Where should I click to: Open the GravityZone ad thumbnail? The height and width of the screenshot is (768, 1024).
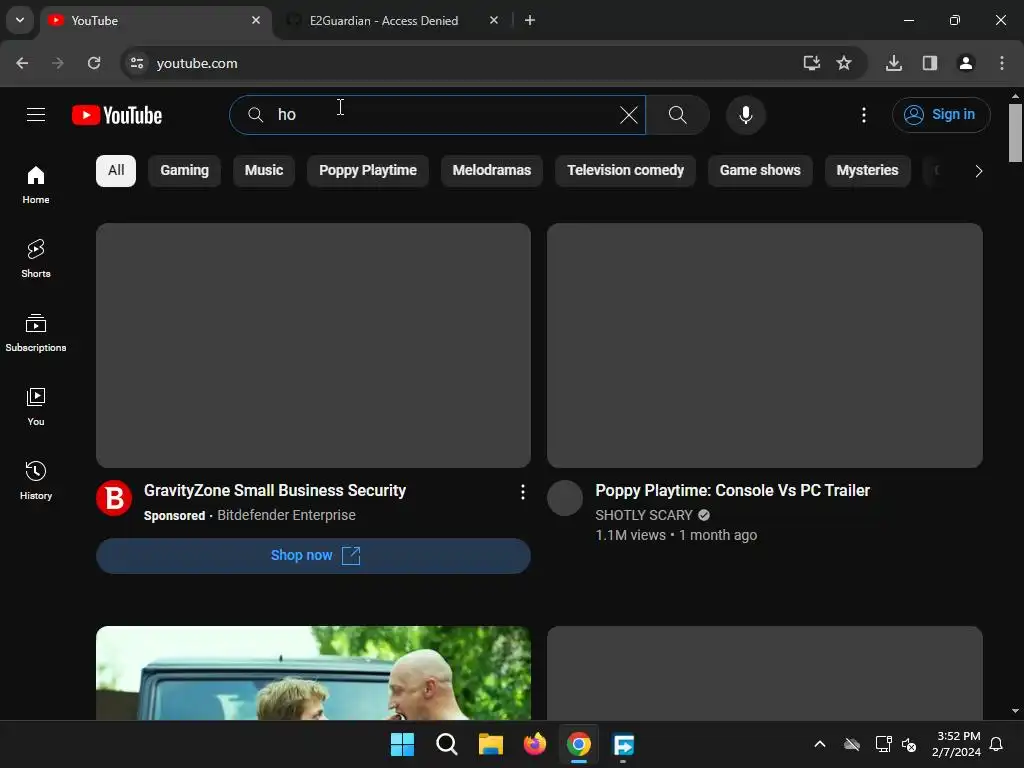[x=313, y=345]
